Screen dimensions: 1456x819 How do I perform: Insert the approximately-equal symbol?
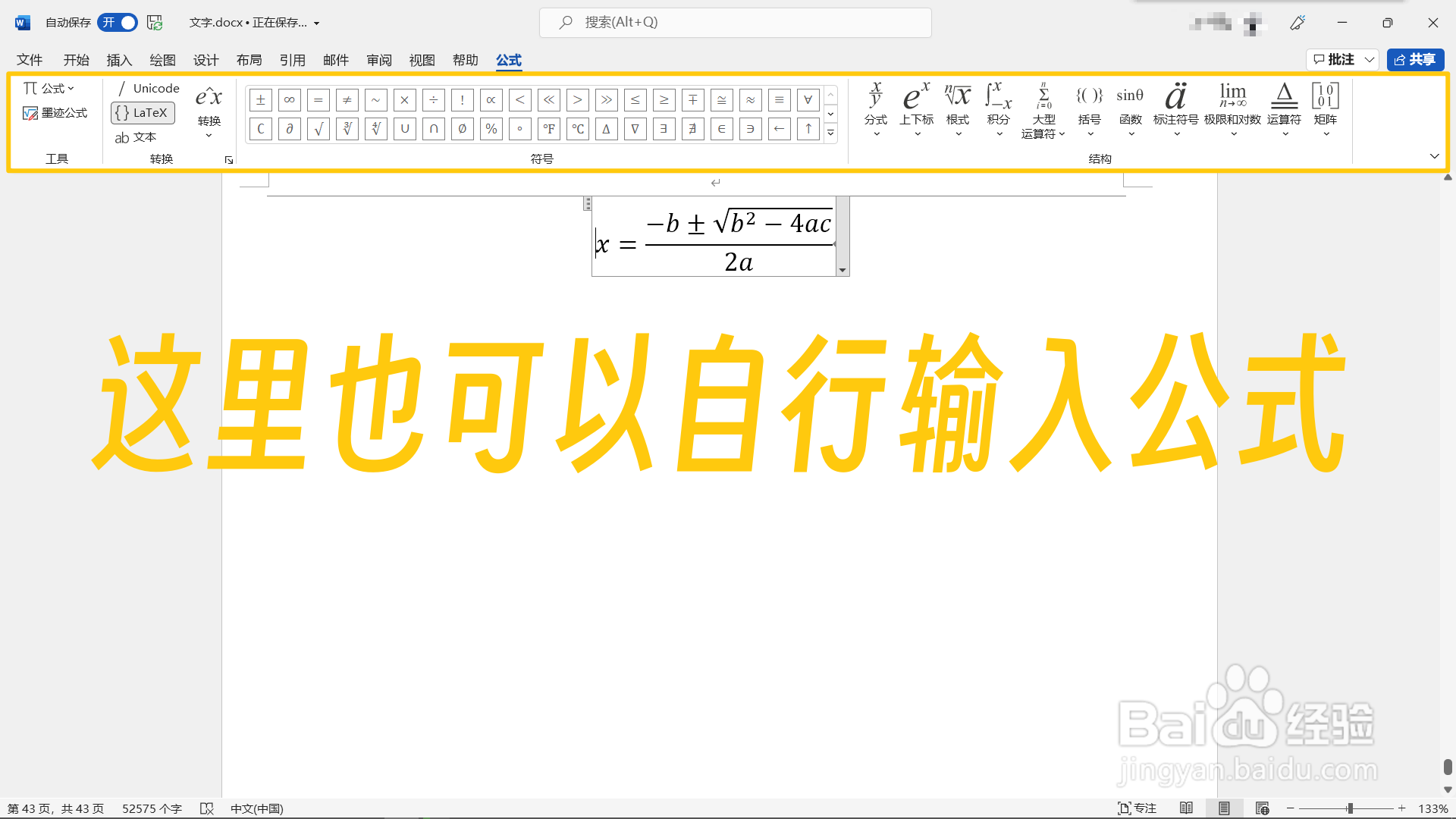(x=751, y=100)
